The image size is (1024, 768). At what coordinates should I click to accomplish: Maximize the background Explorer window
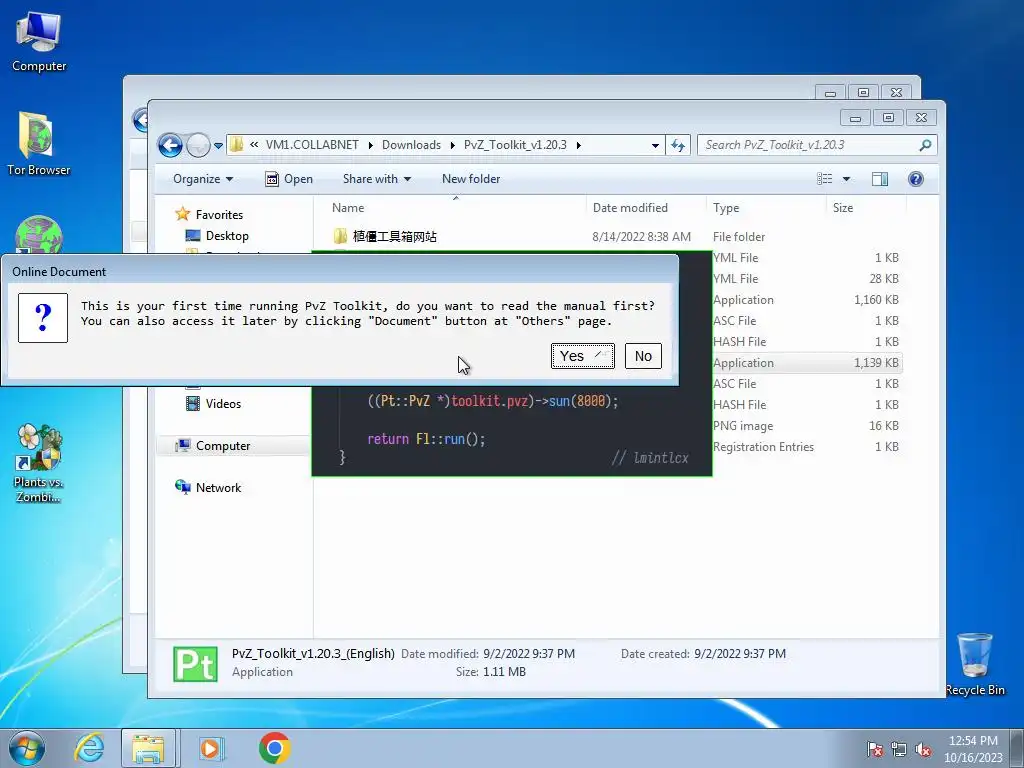[x=863, y=93]
